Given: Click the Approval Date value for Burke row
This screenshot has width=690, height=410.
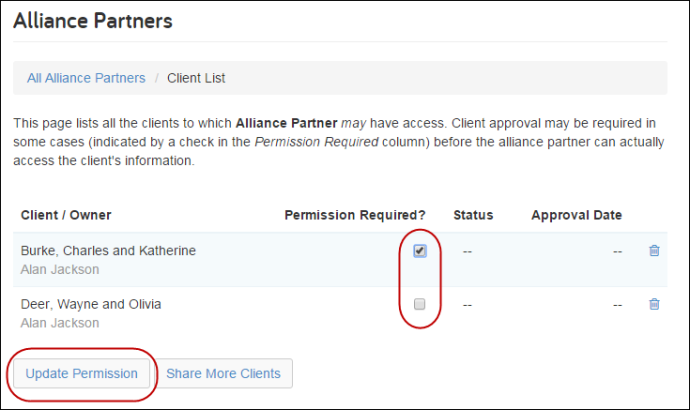Looking at the screenshot, I should [618, 252].
